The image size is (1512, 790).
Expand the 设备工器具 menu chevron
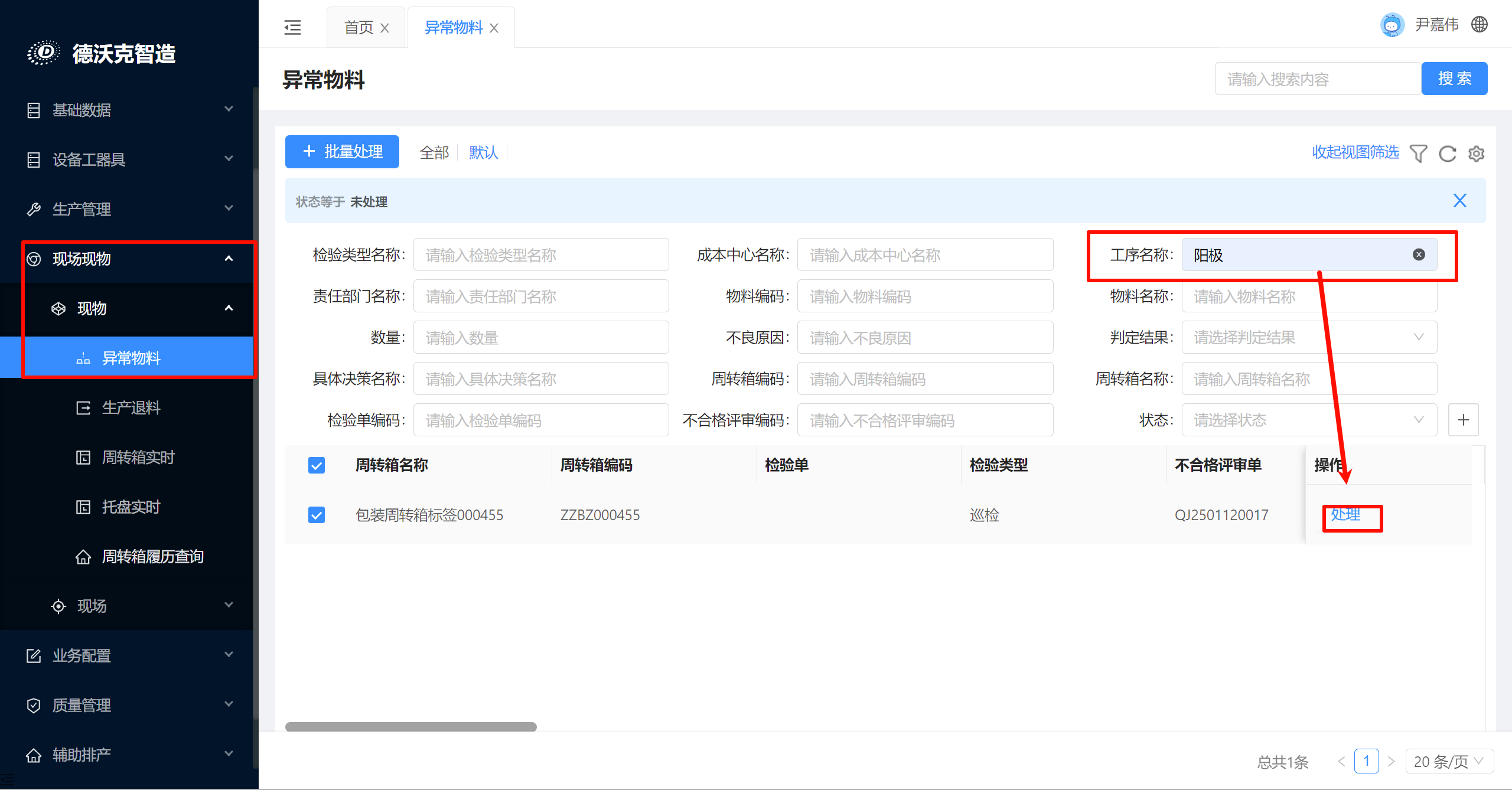229,158
